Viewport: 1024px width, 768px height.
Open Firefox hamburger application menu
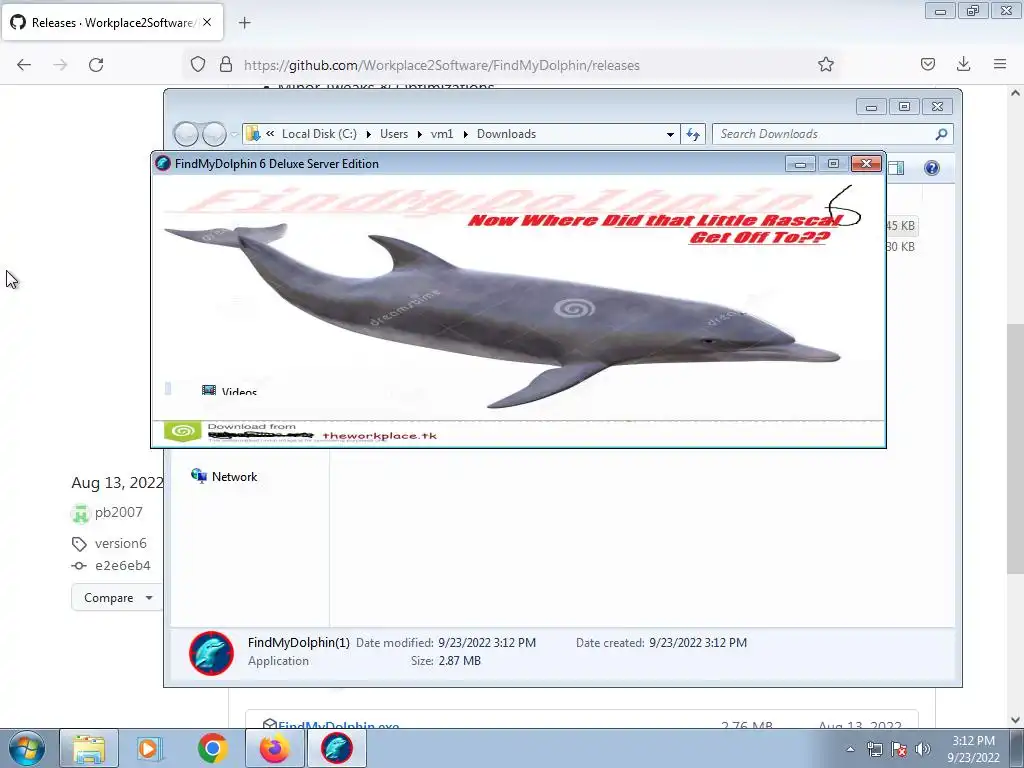1000,64
